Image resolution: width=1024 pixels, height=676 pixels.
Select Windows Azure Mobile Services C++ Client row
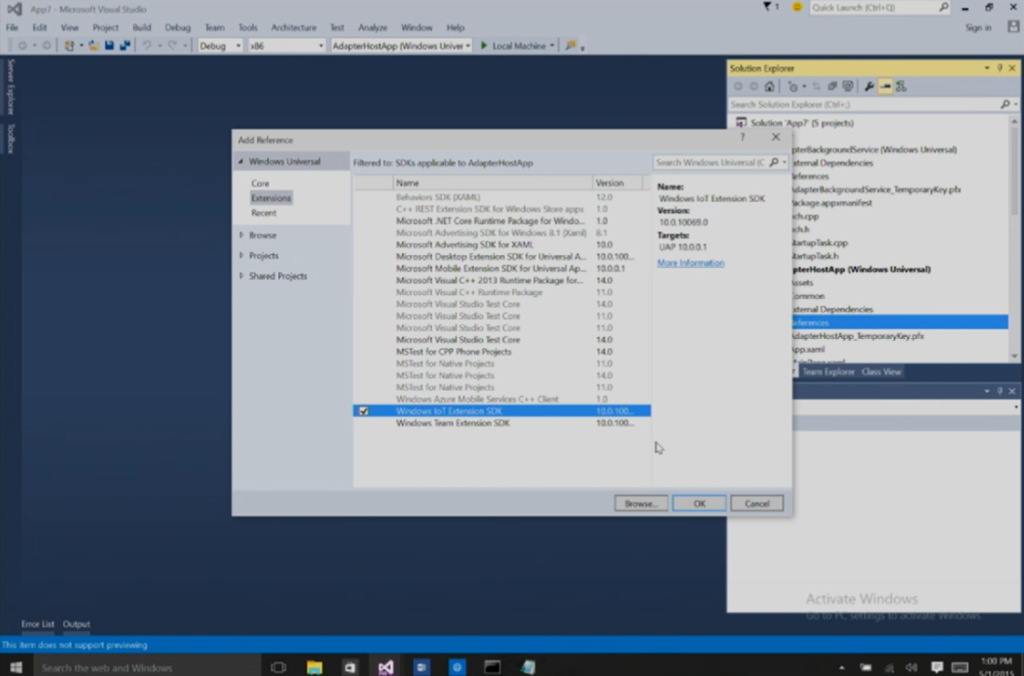(x=502, y=399)
